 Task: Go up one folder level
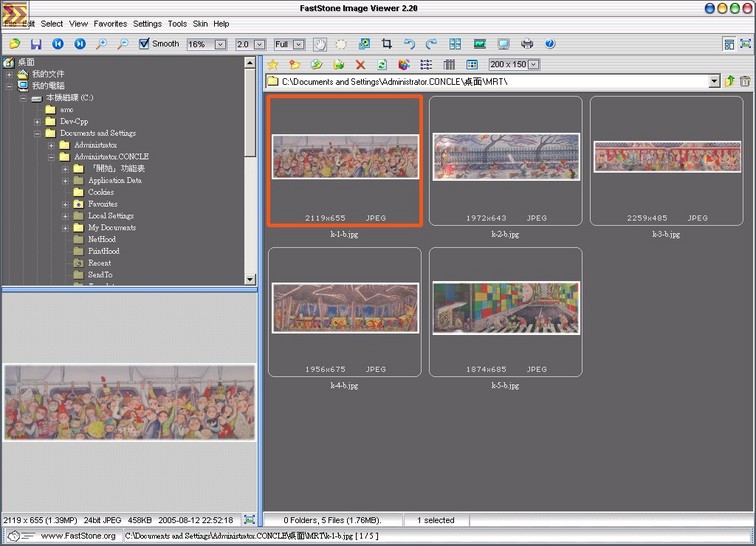click(x=729, y=81)
